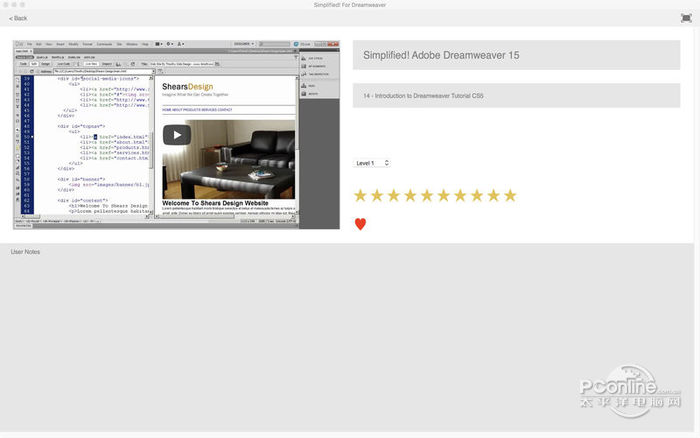Open the Level 1 dropdown
700x438 pixels.
[x=372, y=163]
